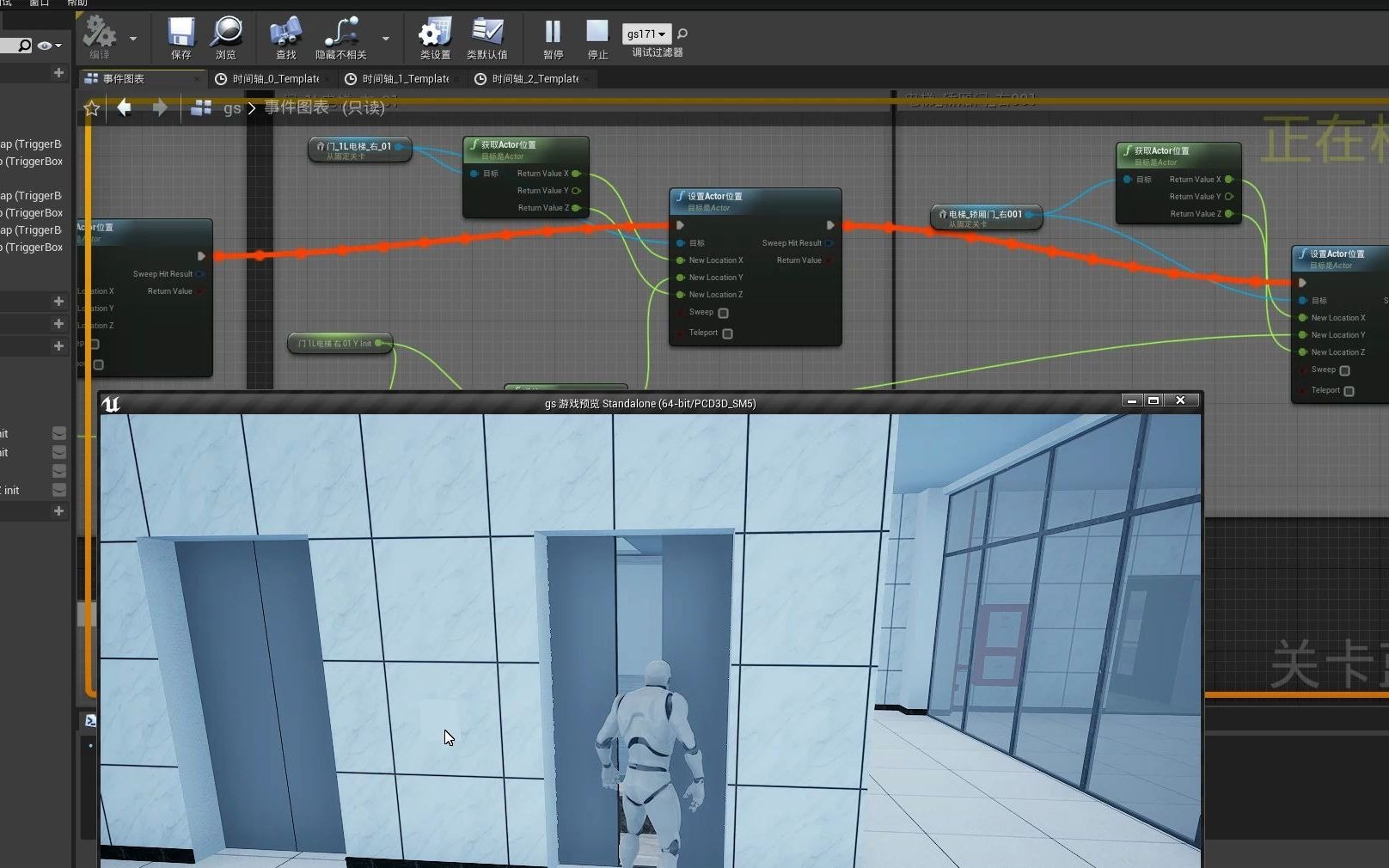The height and width of the screenshot is (868, 1389).
Task: Enable the Sweep checkbox on 设置Actor位置 node
Action: click(x=722, y=314)
